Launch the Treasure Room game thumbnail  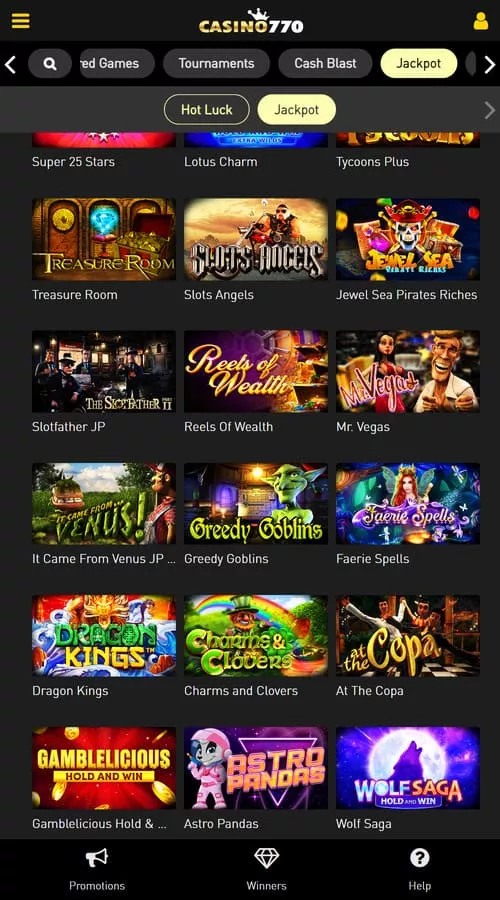[x=104, y=239]
